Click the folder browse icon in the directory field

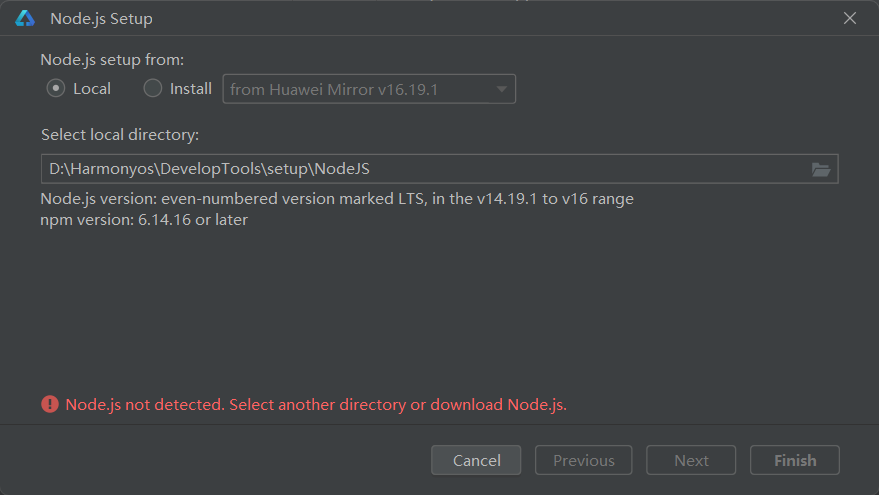(821, 169)
